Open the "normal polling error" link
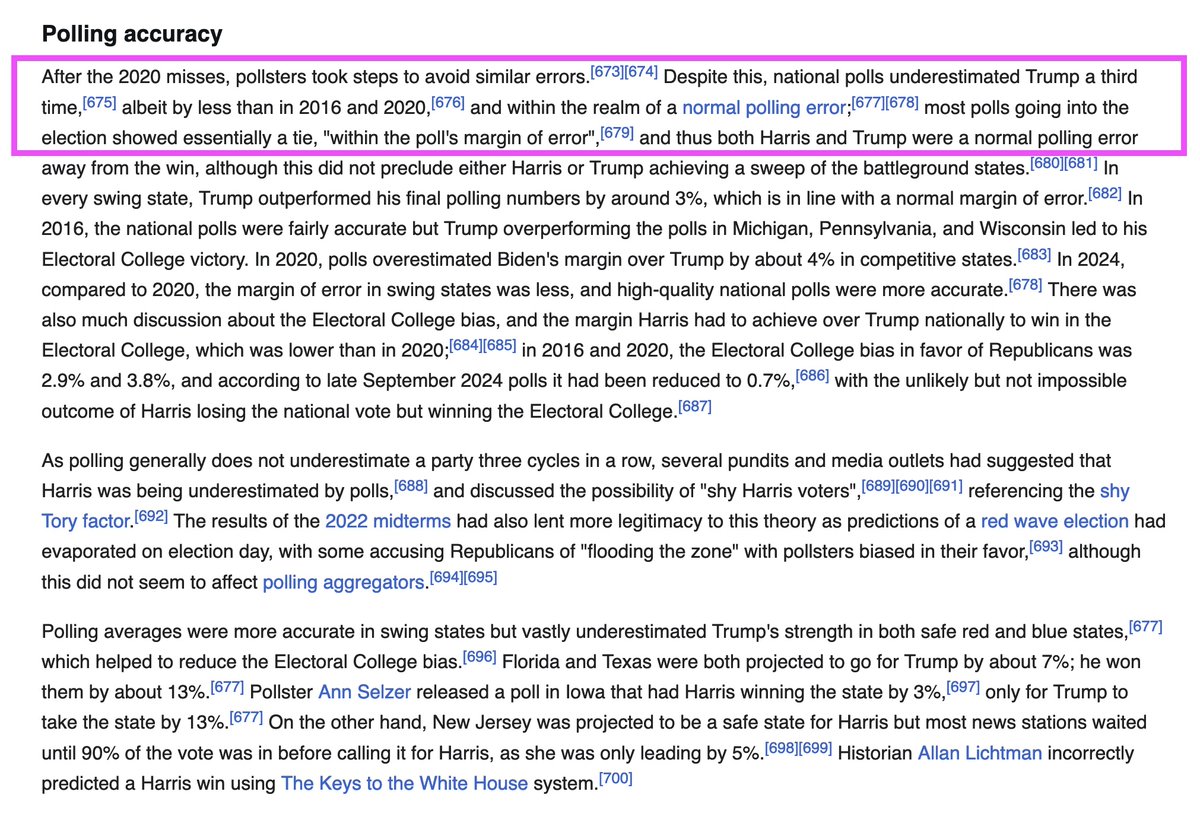The width and height of the screenshot is (1200, 839). pyautogui.click(x=765, y=107)
